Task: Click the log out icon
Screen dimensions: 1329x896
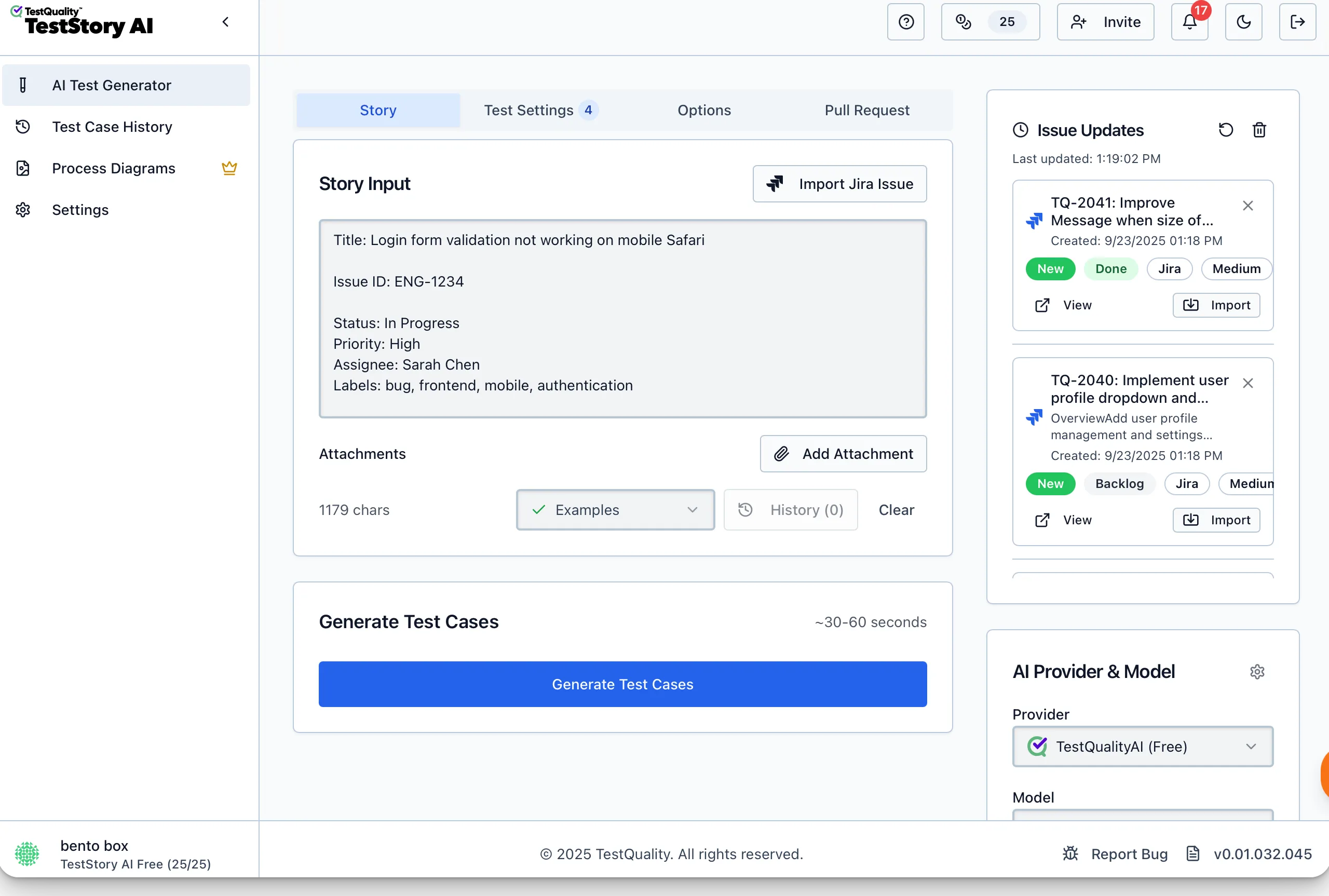Action: click(x=1297, y=22)
